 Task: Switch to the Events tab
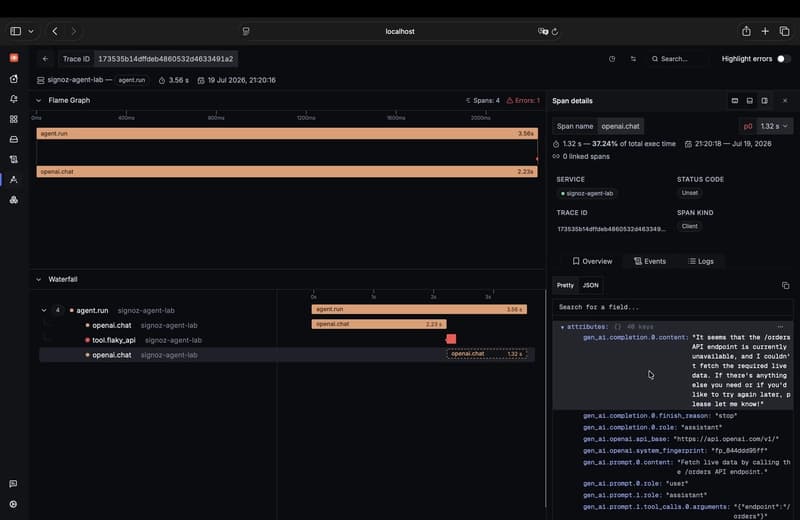click(x=650, y=261)
